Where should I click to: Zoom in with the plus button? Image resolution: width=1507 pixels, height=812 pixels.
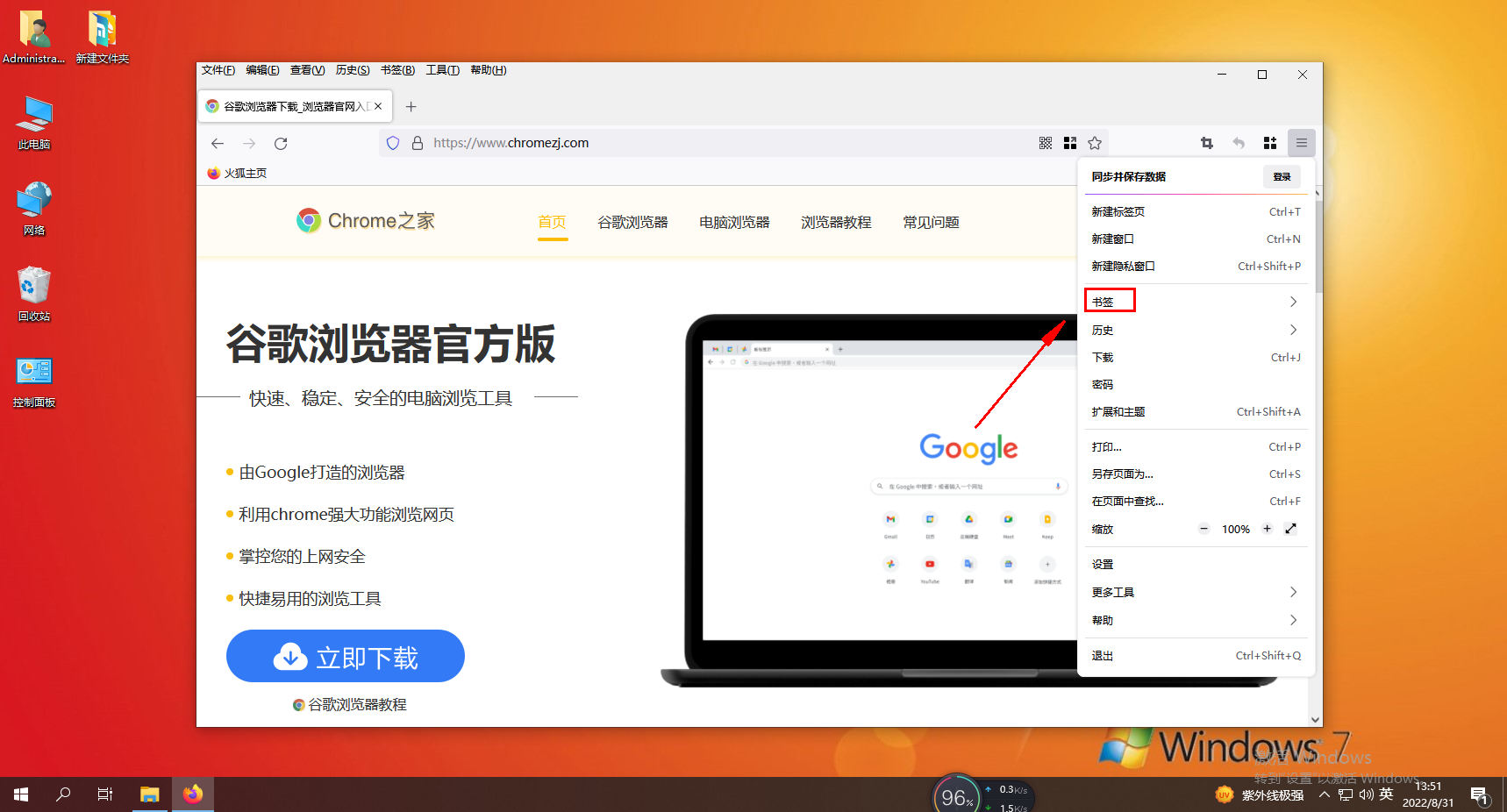1267,529
